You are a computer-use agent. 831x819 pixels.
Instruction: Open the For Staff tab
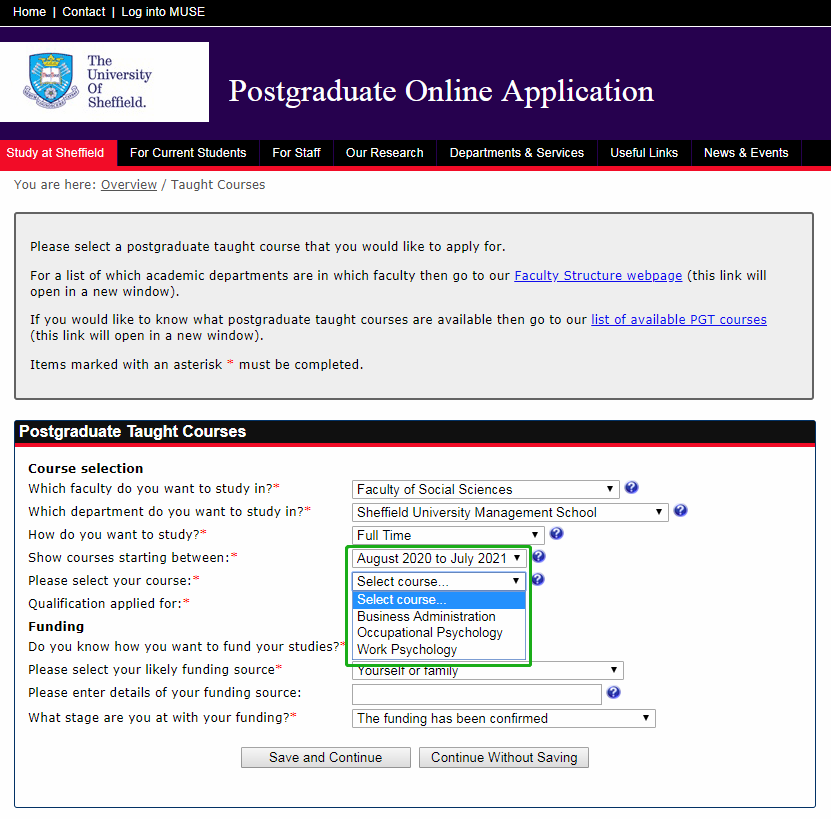point(296,153)
